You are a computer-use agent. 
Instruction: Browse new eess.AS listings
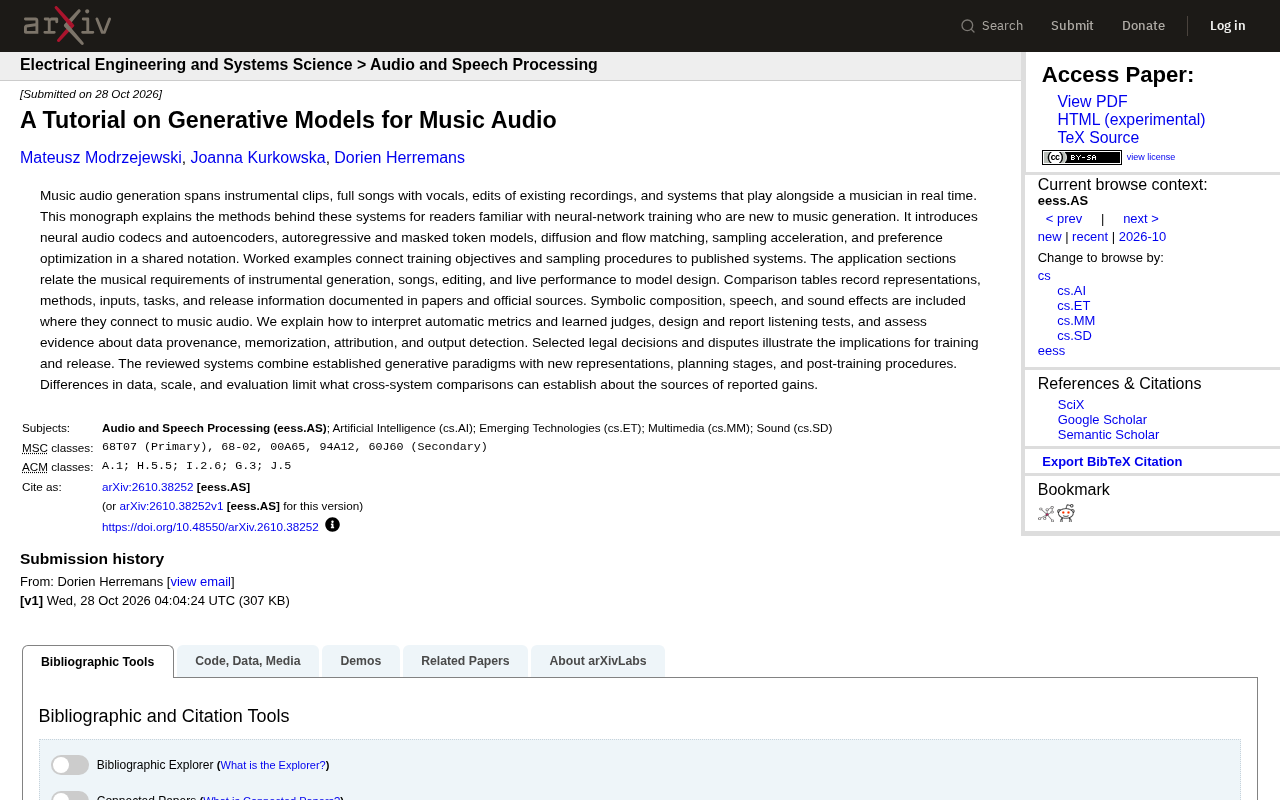point(1050,237)
